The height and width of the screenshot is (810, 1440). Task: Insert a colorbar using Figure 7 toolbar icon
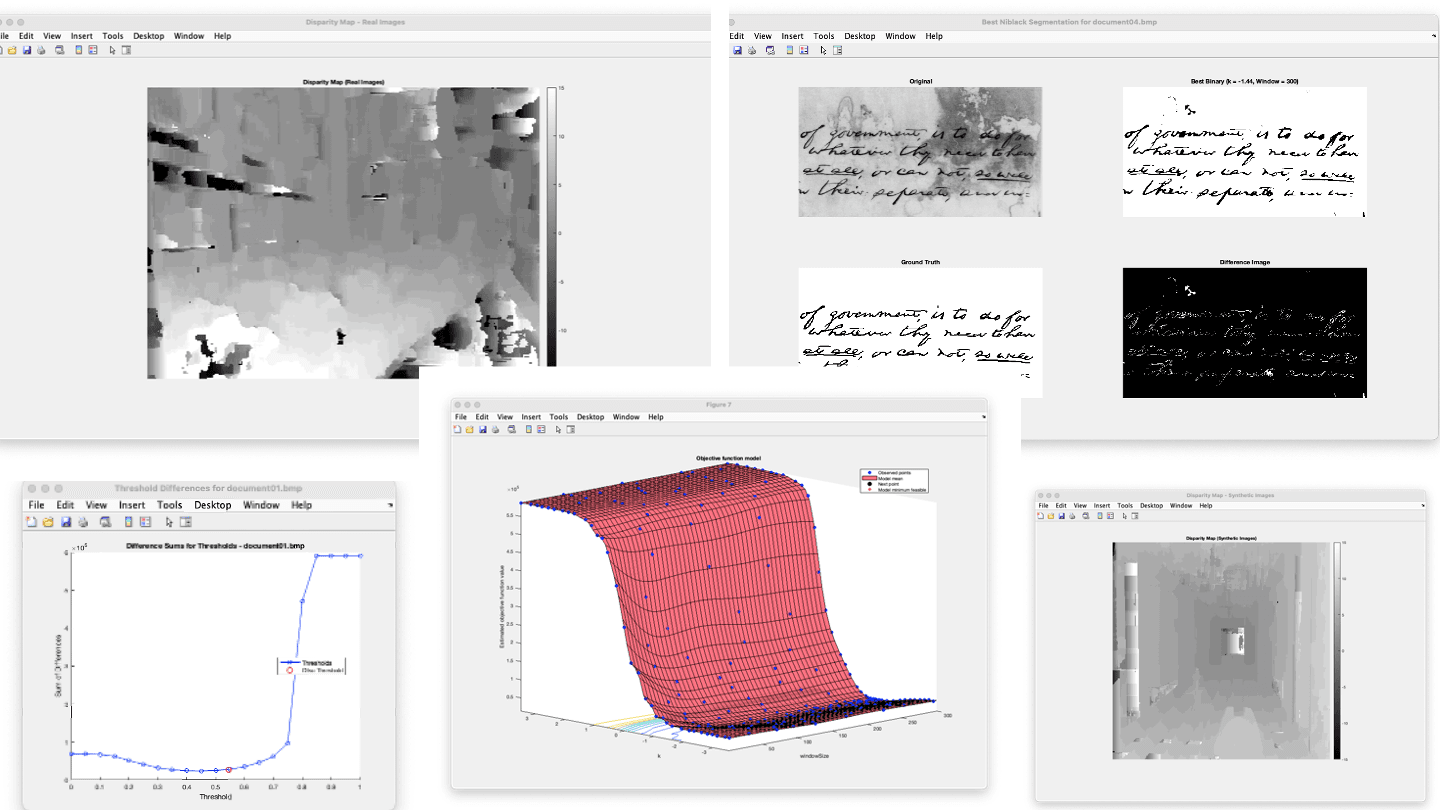click(528, 429)
